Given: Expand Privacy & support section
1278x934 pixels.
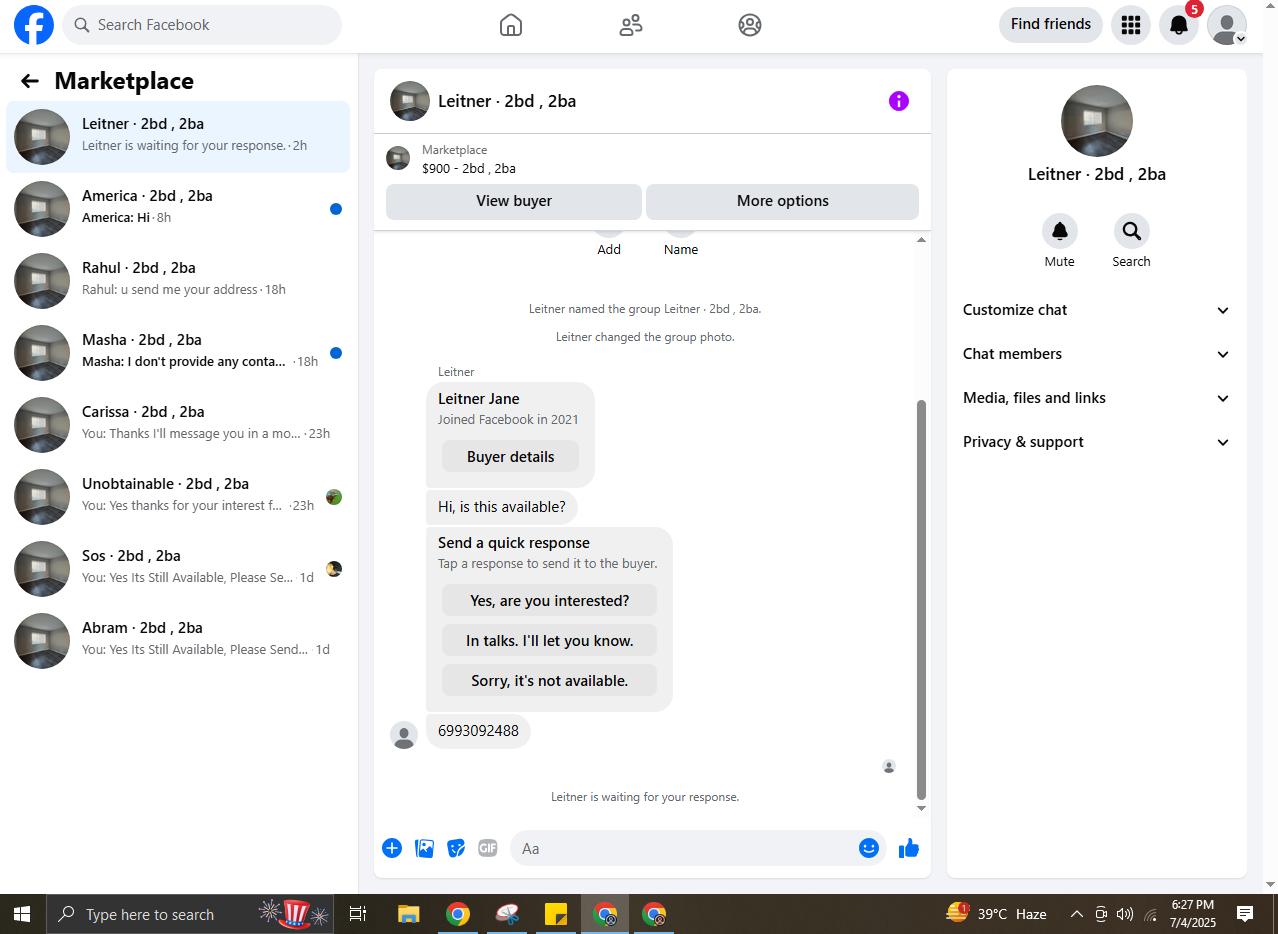Looking at the screenshot, I should coord(1097,442).
